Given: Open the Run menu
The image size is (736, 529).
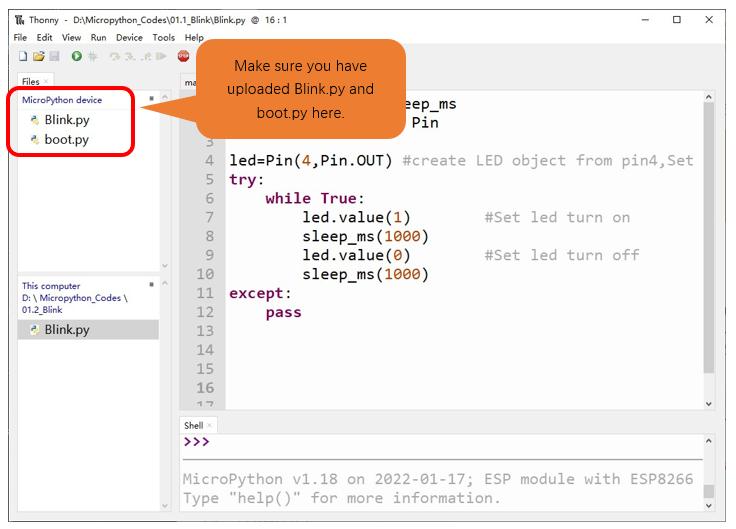Looking at the screenshot, I should click(x=99, y=38).
